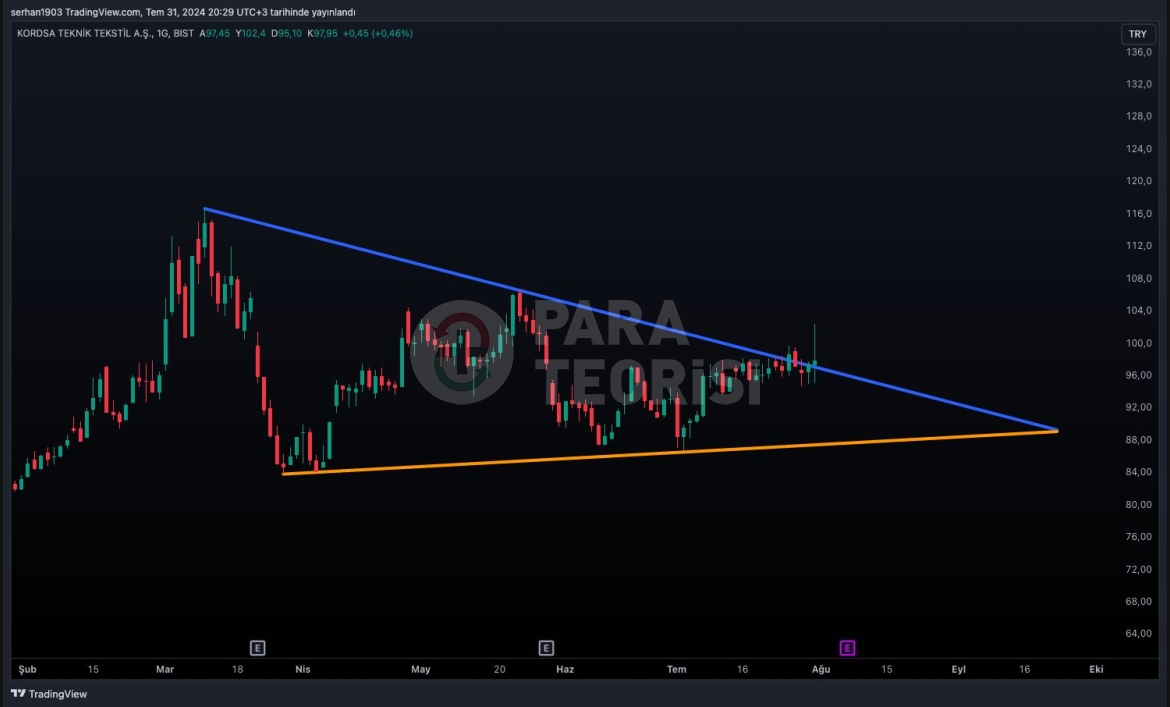Viewport: 1170px width, 707px height.
Task: Click the Haz label on time axis
Action: (565, 670)
